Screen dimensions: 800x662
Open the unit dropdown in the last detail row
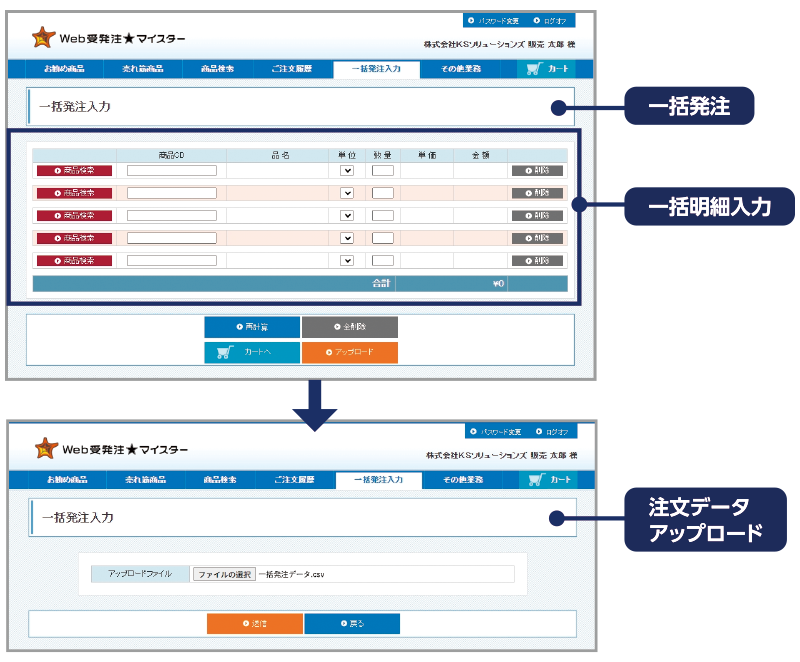click(x=348, y=260)
